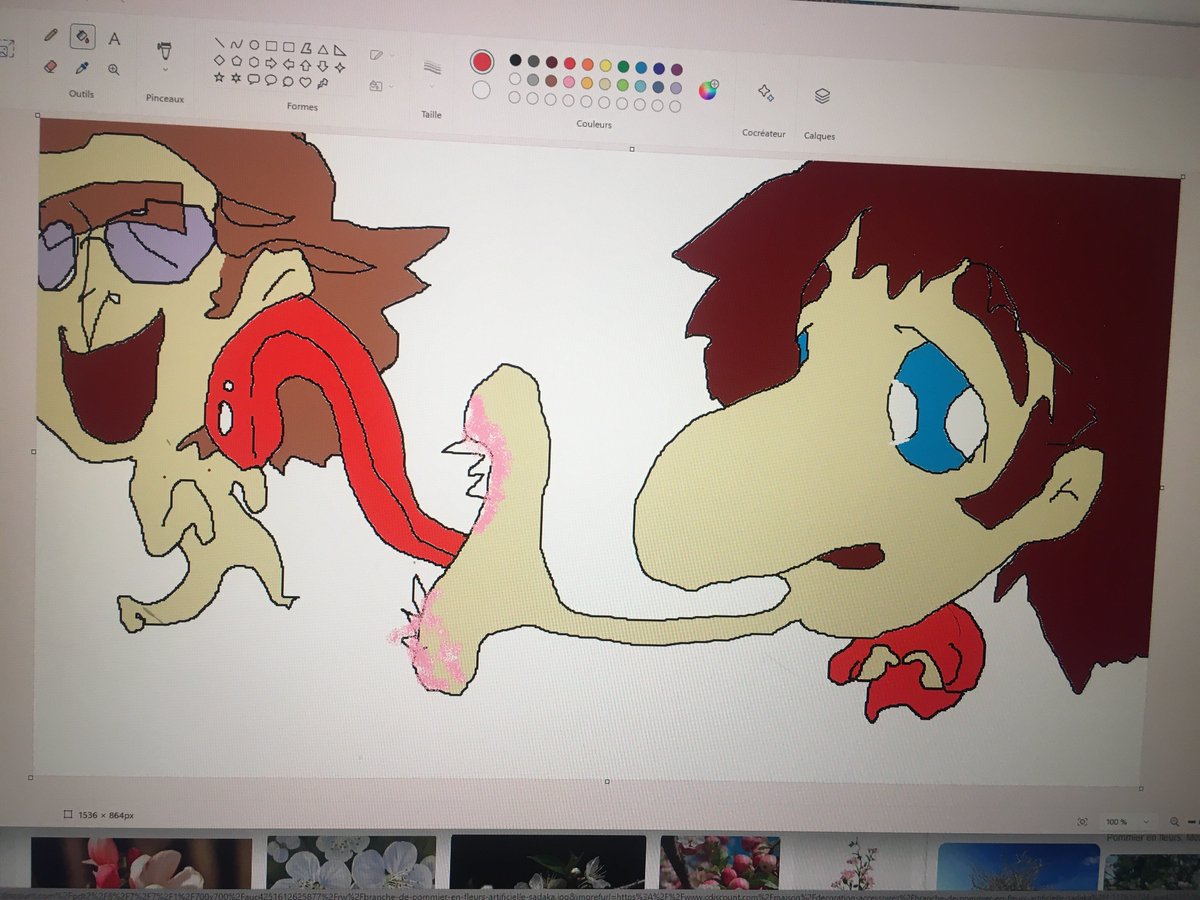The height and width of the screenshot is (900, 1200).
Task: Open white flowers thumbnail in browser behind
Action: (351, 864)
